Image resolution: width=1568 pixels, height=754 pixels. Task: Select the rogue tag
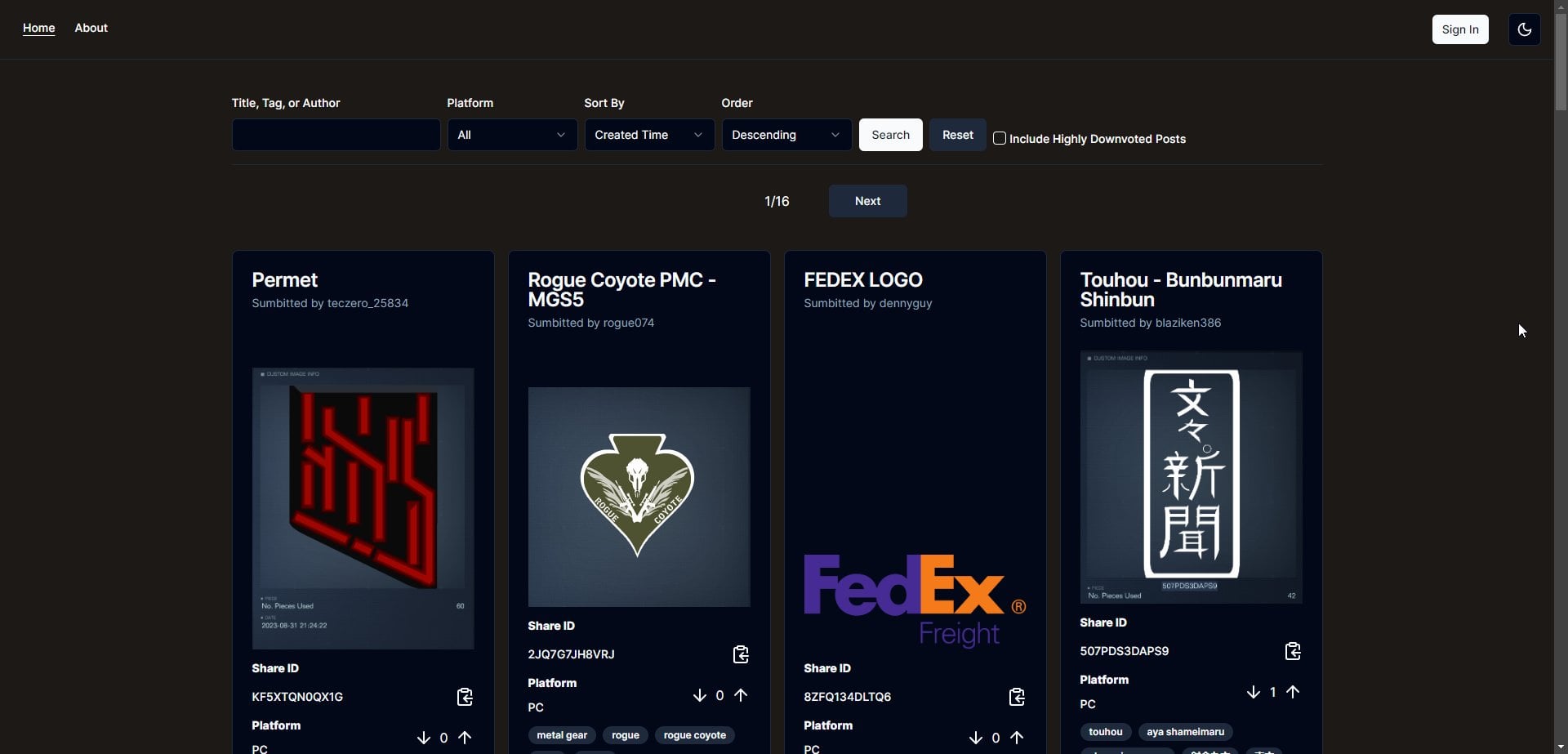click(626, 735)
